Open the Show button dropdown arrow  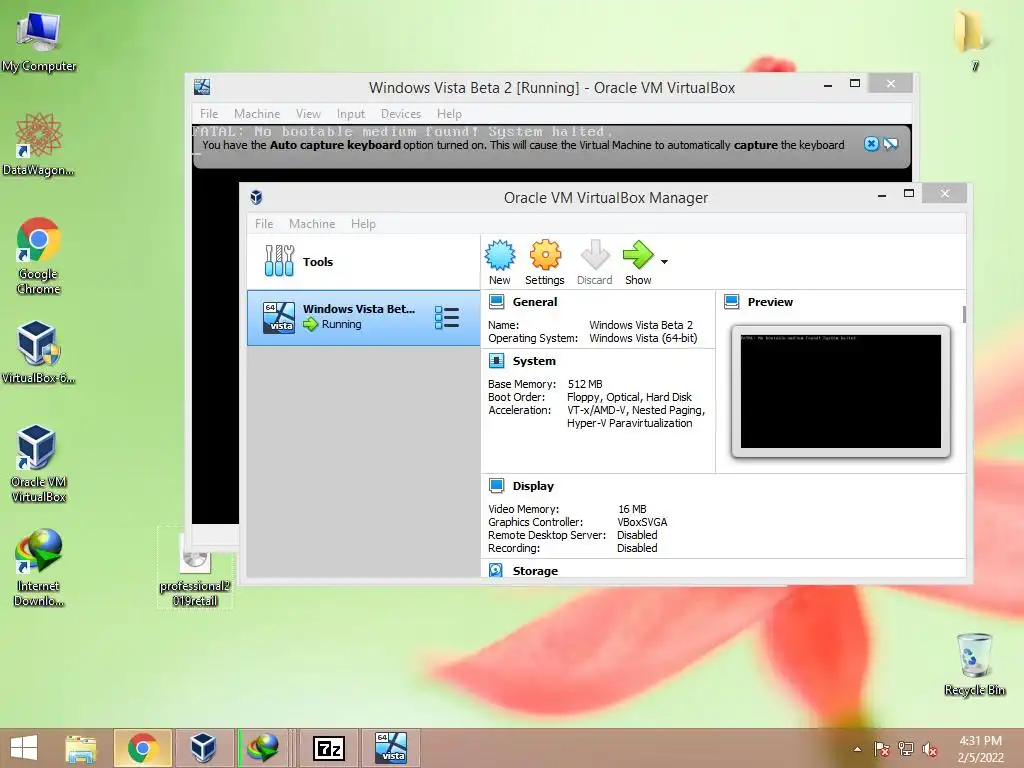664,261
